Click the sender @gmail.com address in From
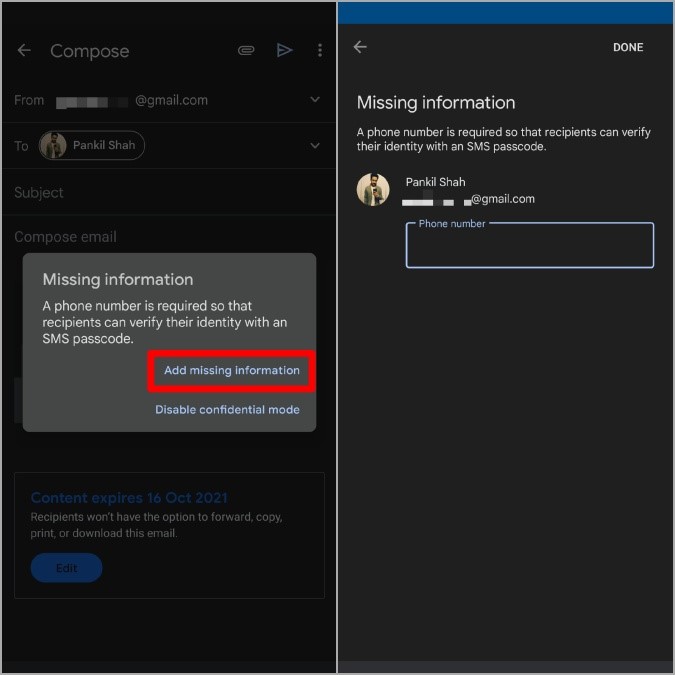The height and width of the screenshot is (675, 675). pyautogui.click(x=132, y=101)
